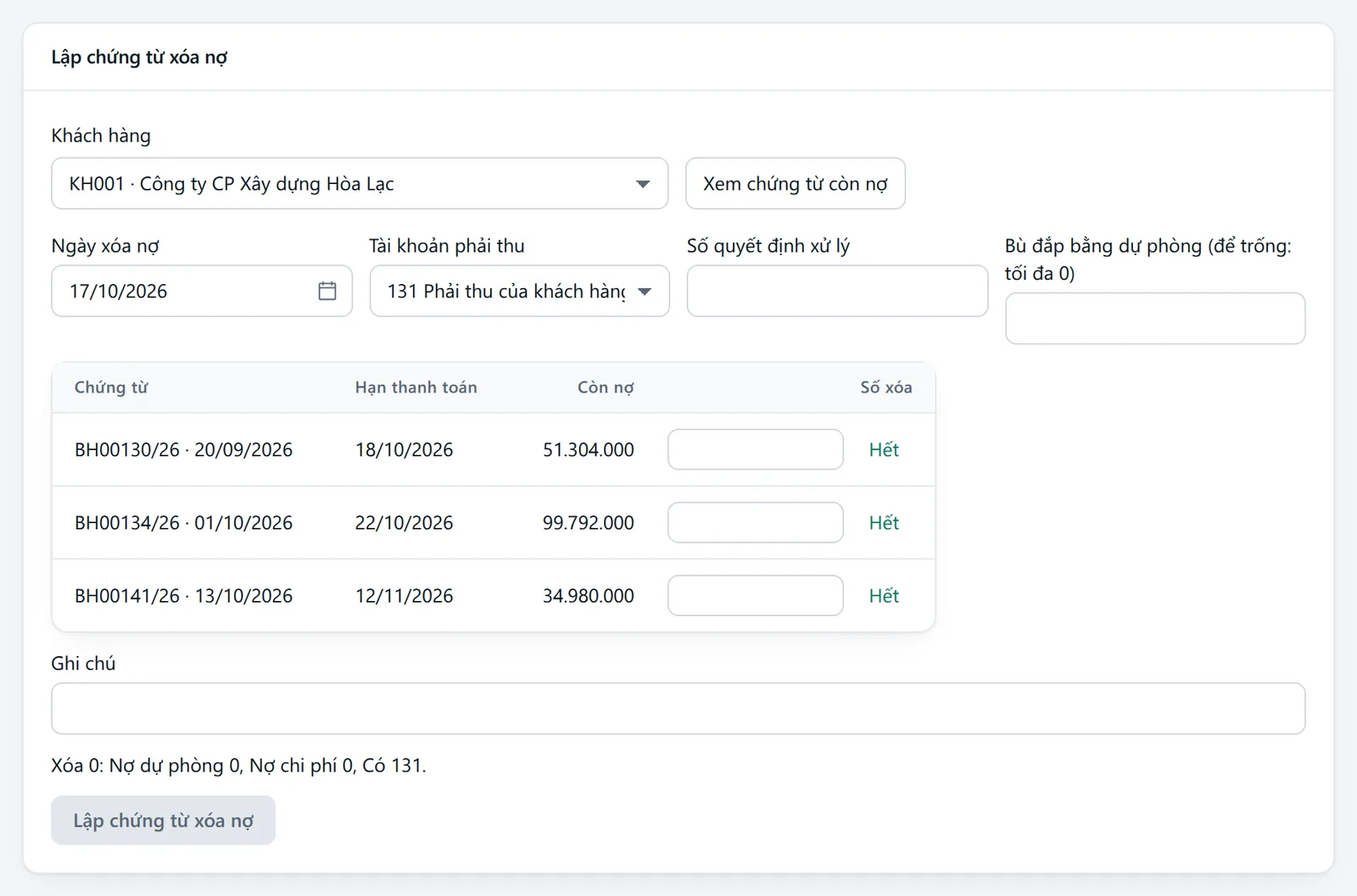Click Hết link for BH00134/26
The height and width of the screenshot is (896, 1357).
[884, 522]
